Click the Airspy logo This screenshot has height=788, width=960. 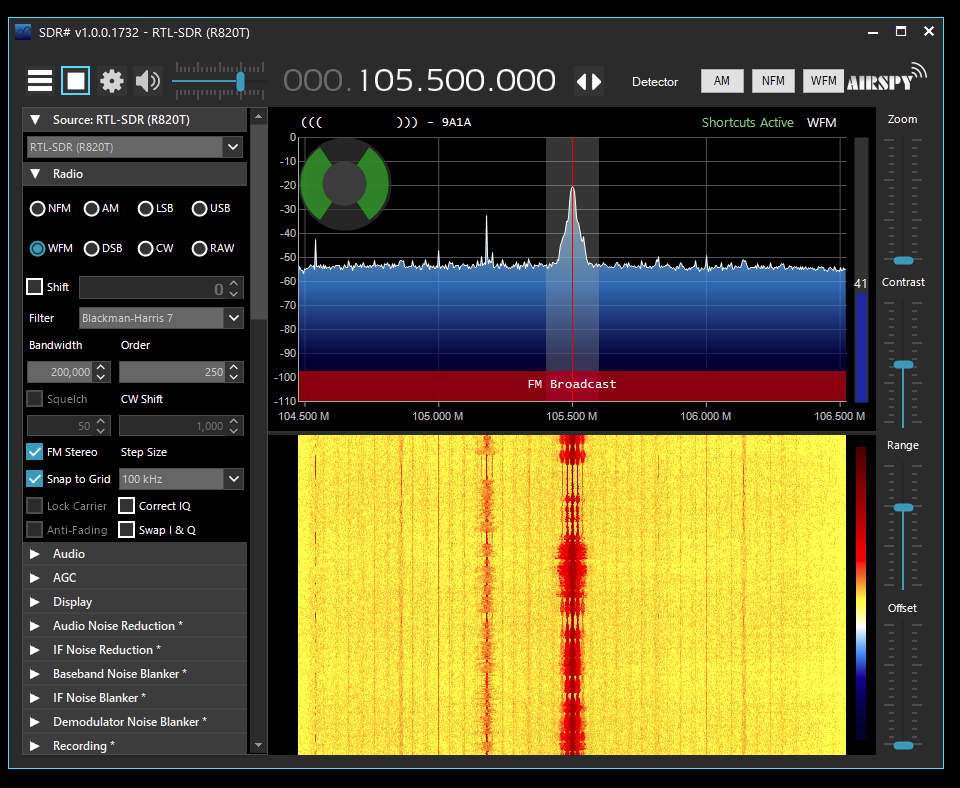[887, 78]
